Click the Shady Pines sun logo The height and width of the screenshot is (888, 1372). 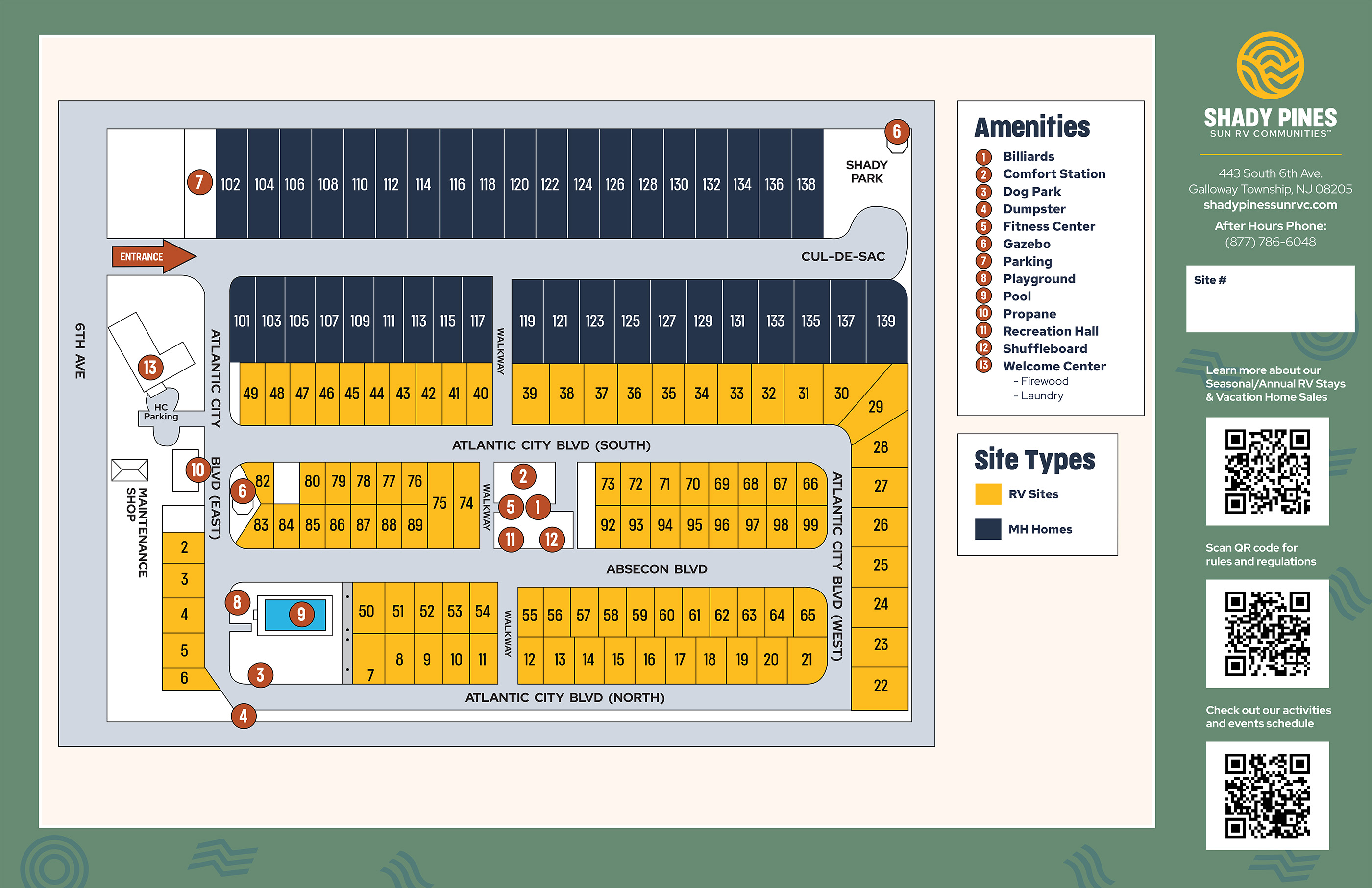coord(1270,65)
